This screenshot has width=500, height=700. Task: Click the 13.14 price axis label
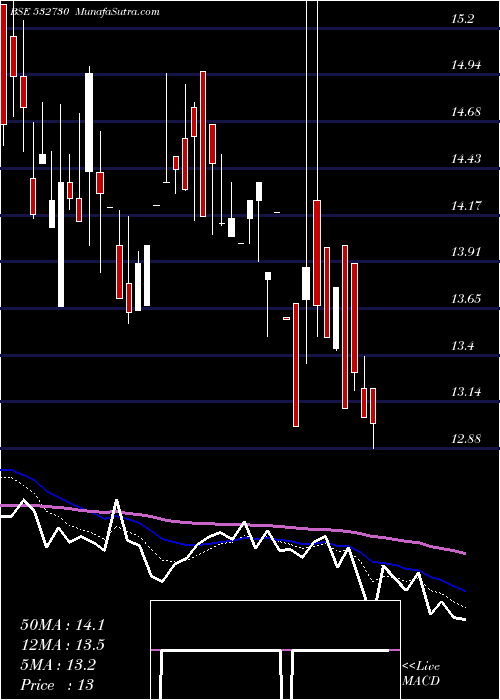[467, 392]
